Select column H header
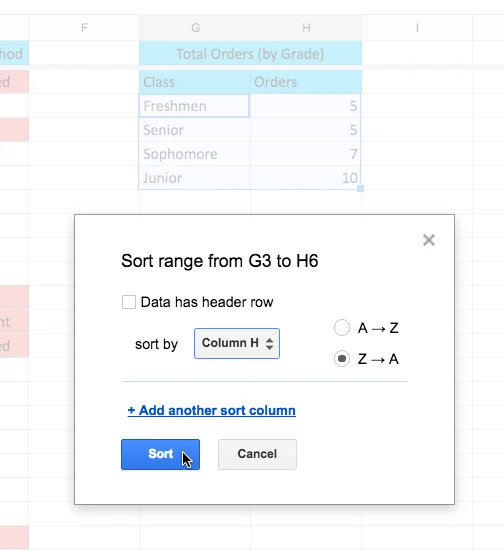The height and width of the screenshot is (551, 504). point(306,28)
